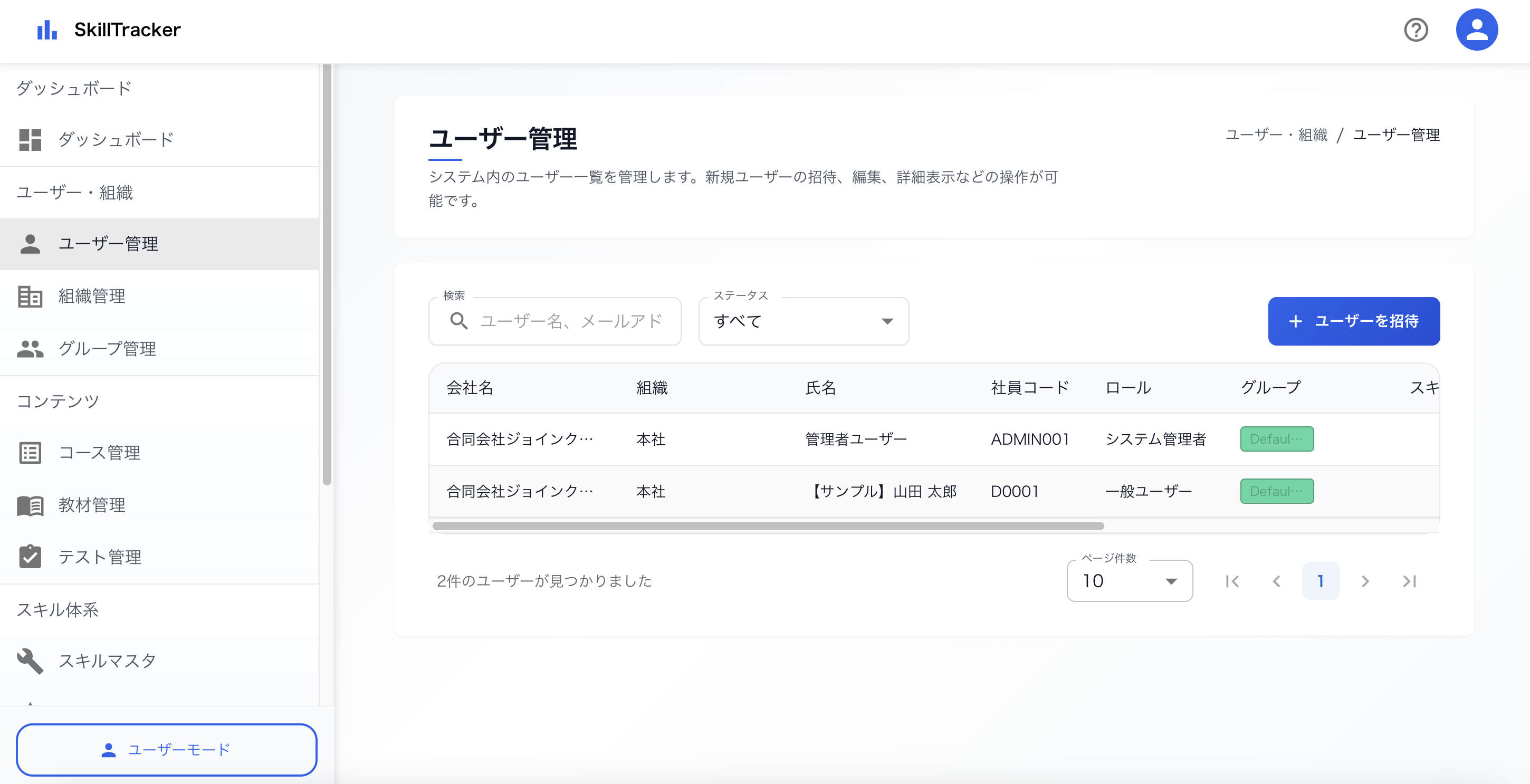Open the help question mark icon

click(x=1416, y=30)
